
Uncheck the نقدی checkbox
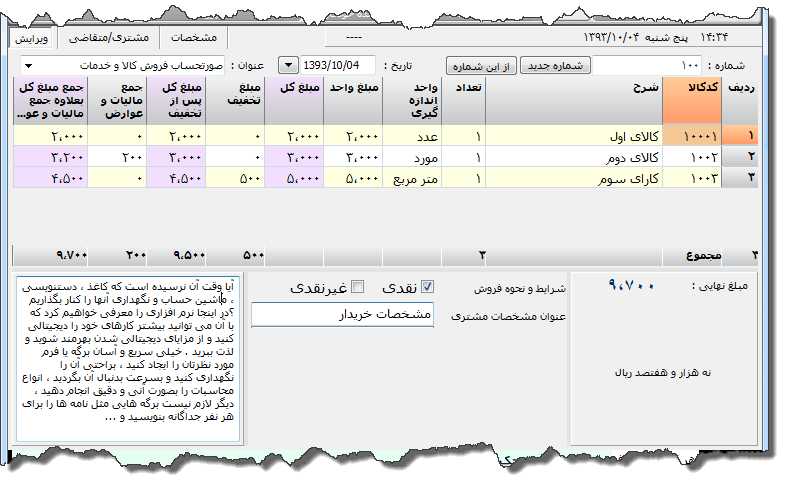click(428, 288)
